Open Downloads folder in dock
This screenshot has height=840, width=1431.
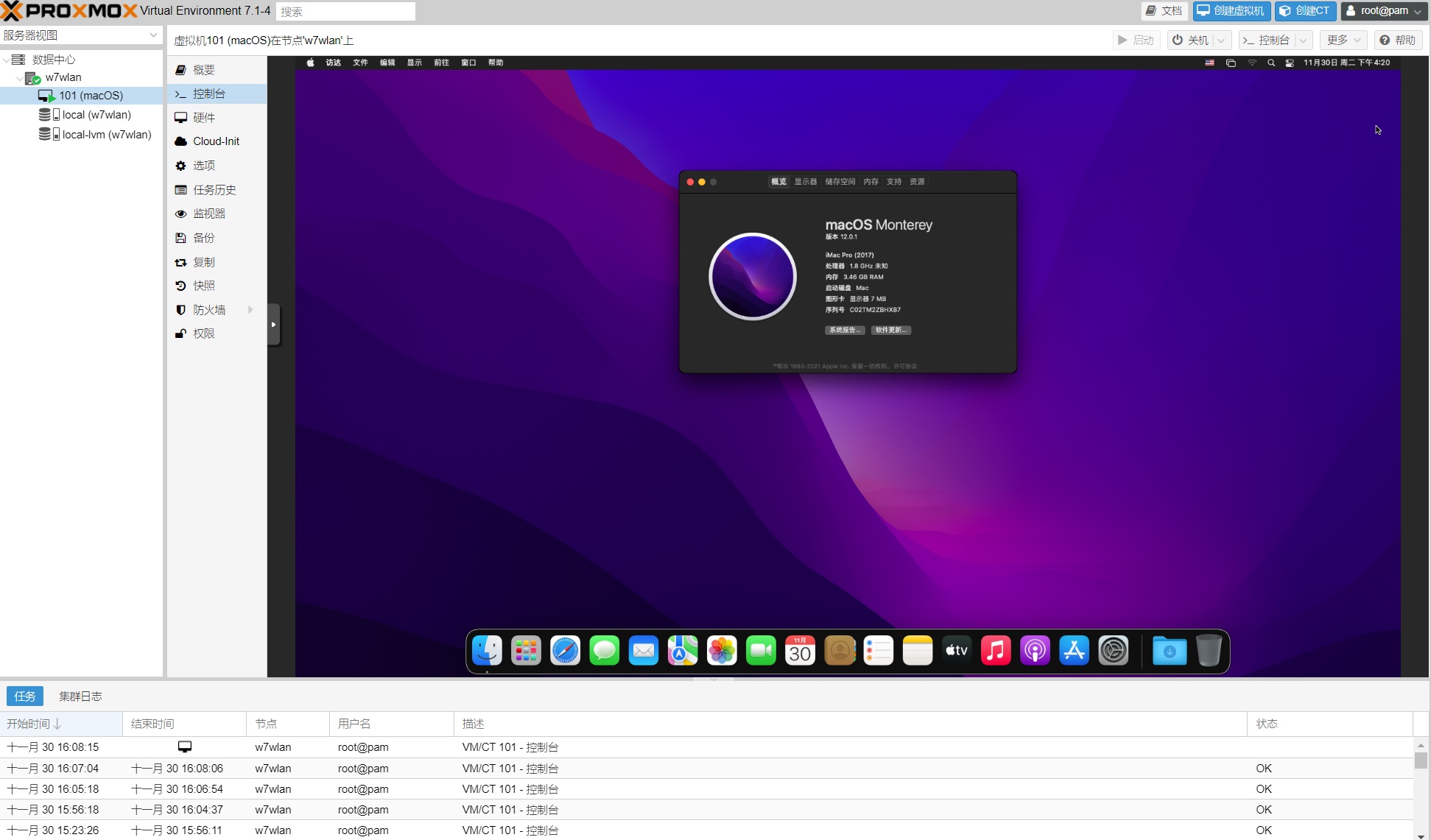tap(1170, 651)
